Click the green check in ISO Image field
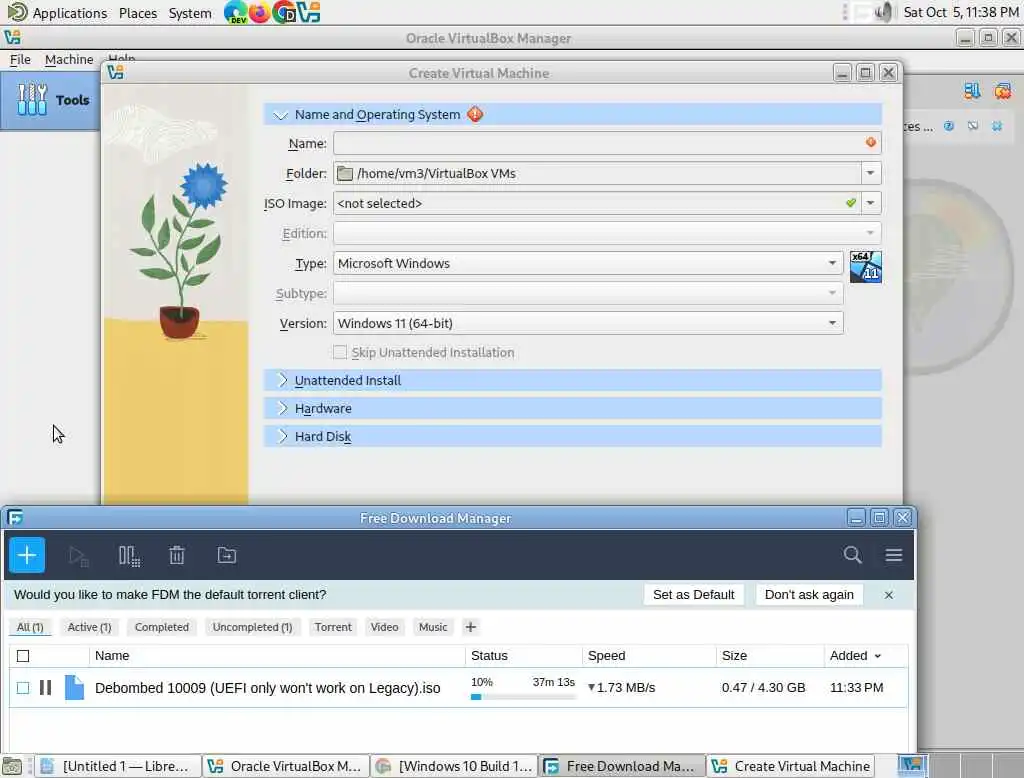1024x778 pixels. click(850, 203)
